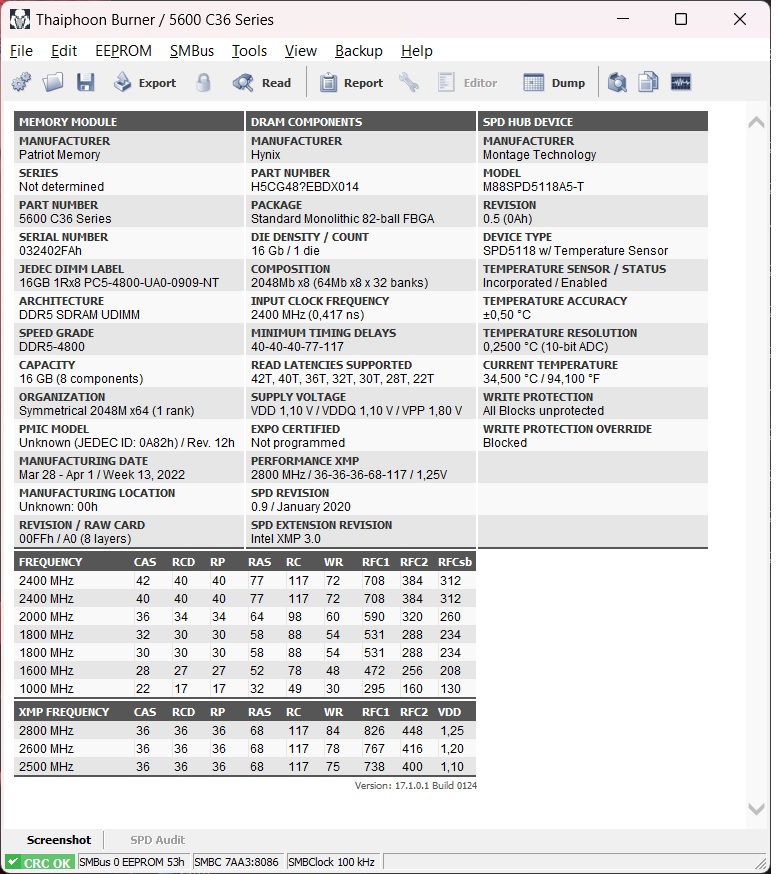Click the 1600 MHz frequency row
Screen dimensions: 778x874
(245, 671)
